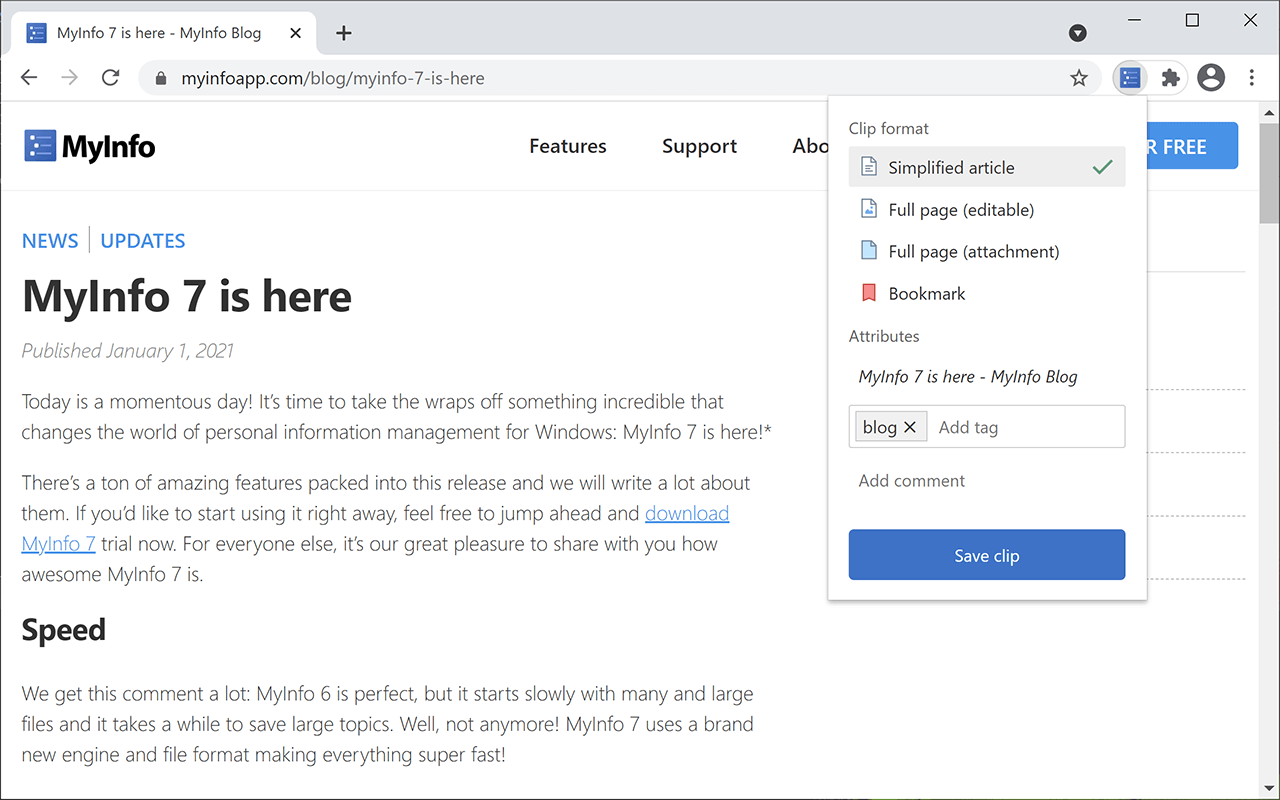Click the Save clip button
Viewport: 1280px width, 800px height.
(987, 555)
